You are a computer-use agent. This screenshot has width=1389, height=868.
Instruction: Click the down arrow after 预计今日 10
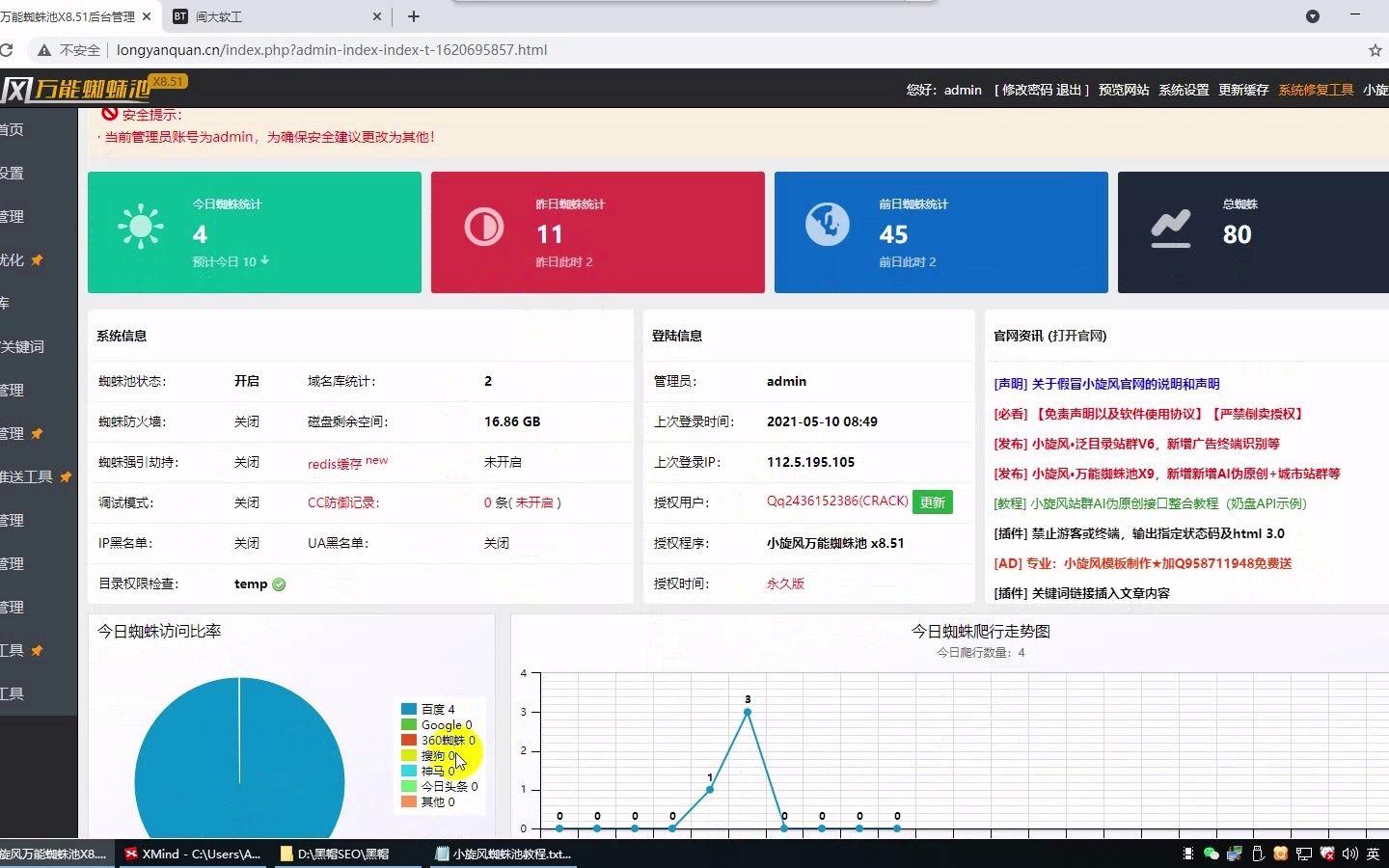pos(264,260)
